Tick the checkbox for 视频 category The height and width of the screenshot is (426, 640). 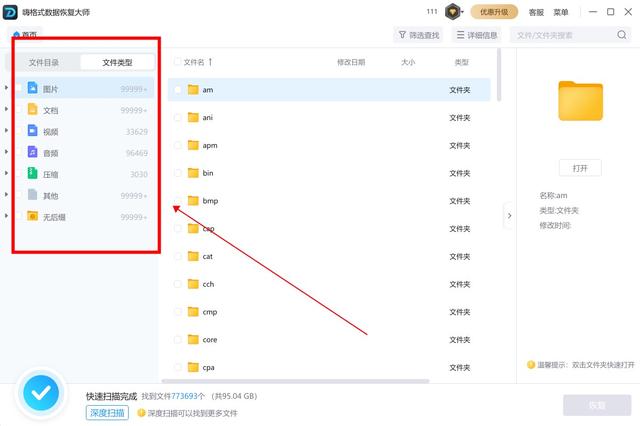click(x=19, y=131)
